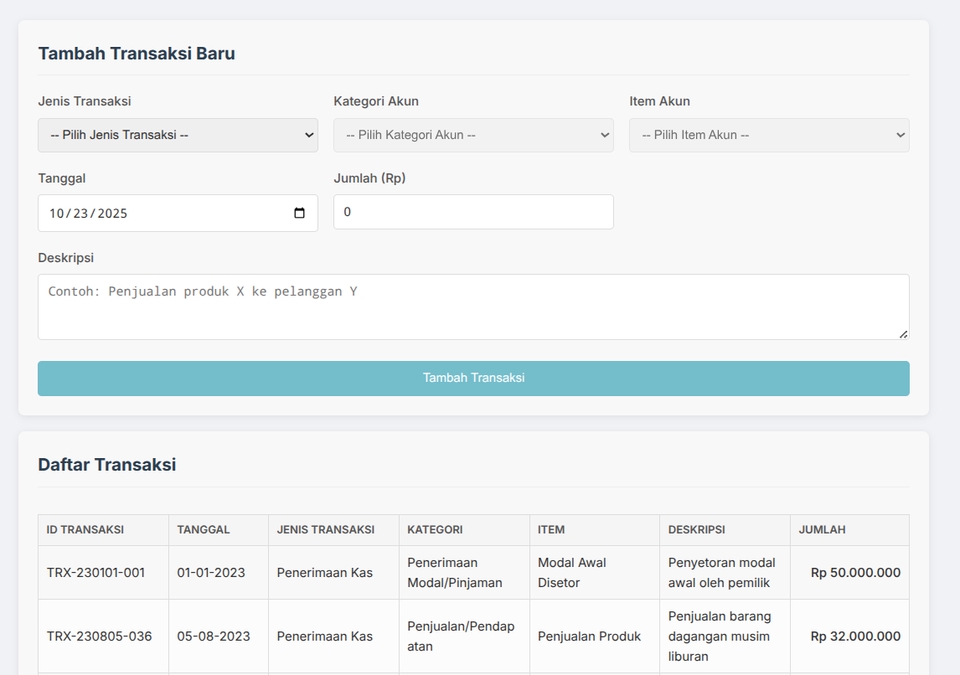Open the Item Akun dropdown
The image size is (960, 675).
(768, 134)
